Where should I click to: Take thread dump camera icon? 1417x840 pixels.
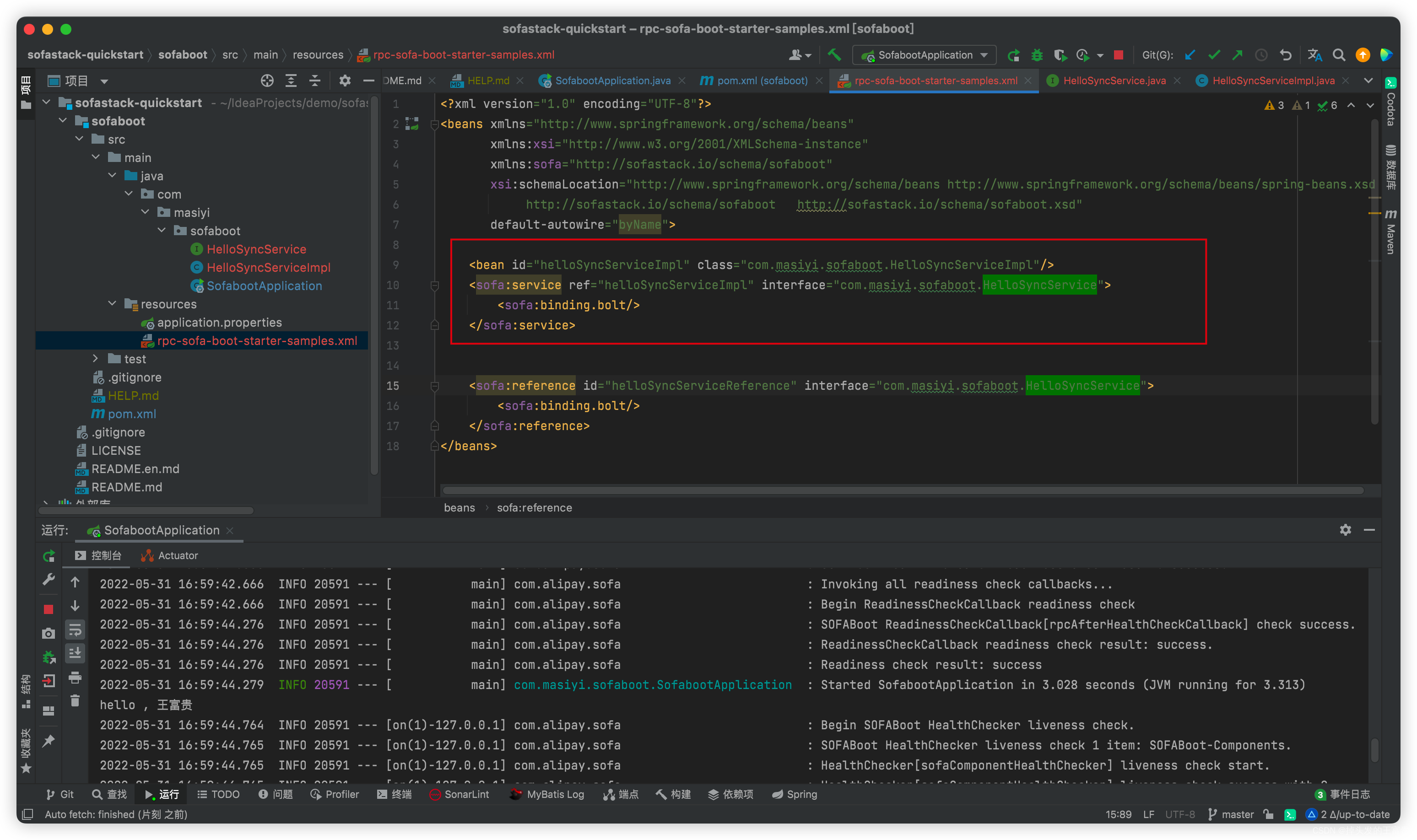pos(49,633)
